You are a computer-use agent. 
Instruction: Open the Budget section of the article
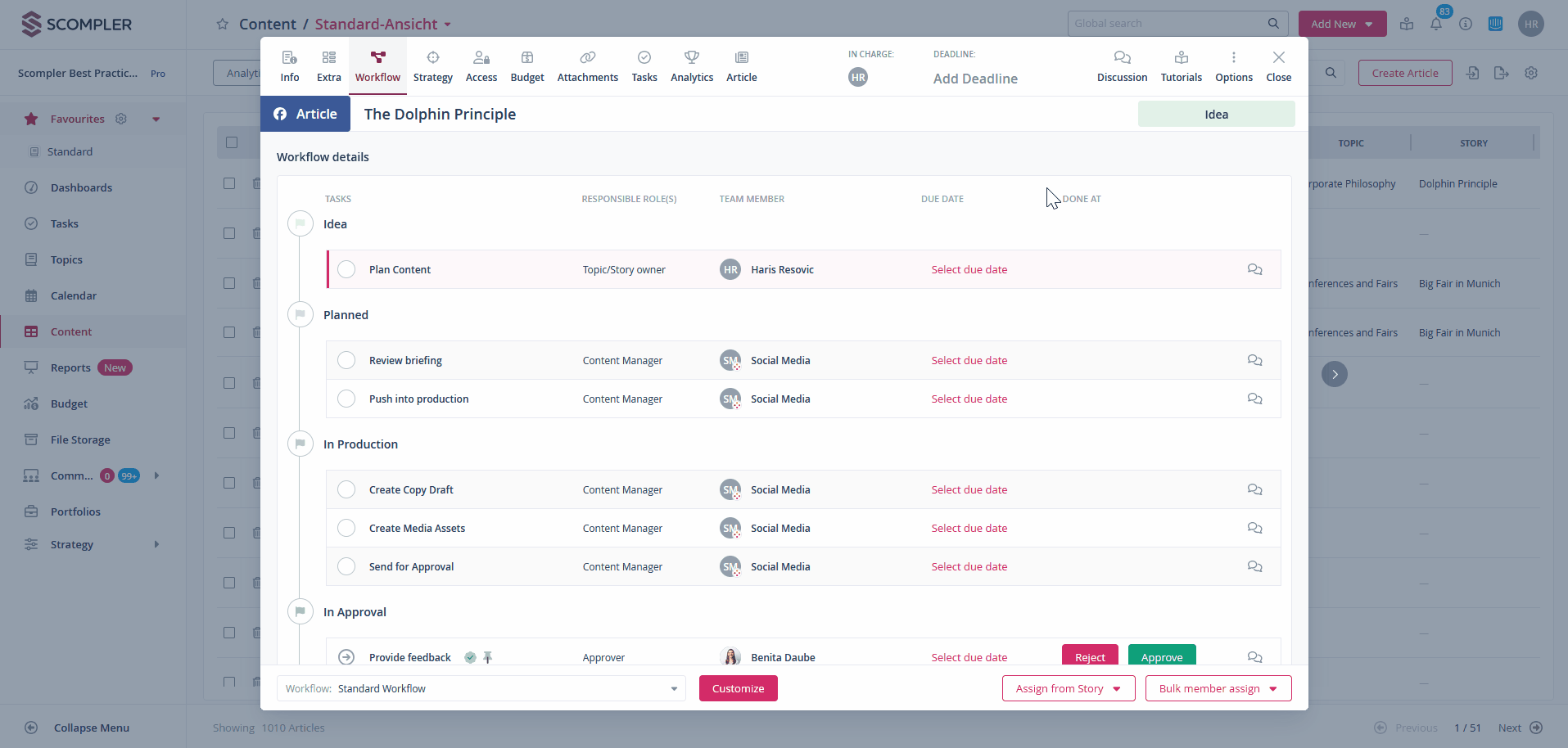pyautogui.click(x=526, y=65)
